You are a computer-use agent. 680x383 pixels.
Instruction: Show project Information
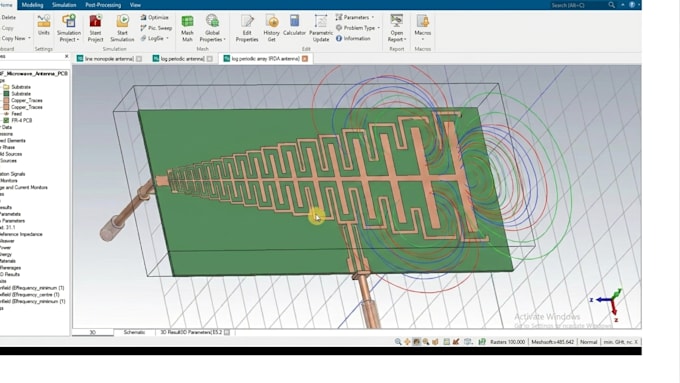[x=353, y=38]
